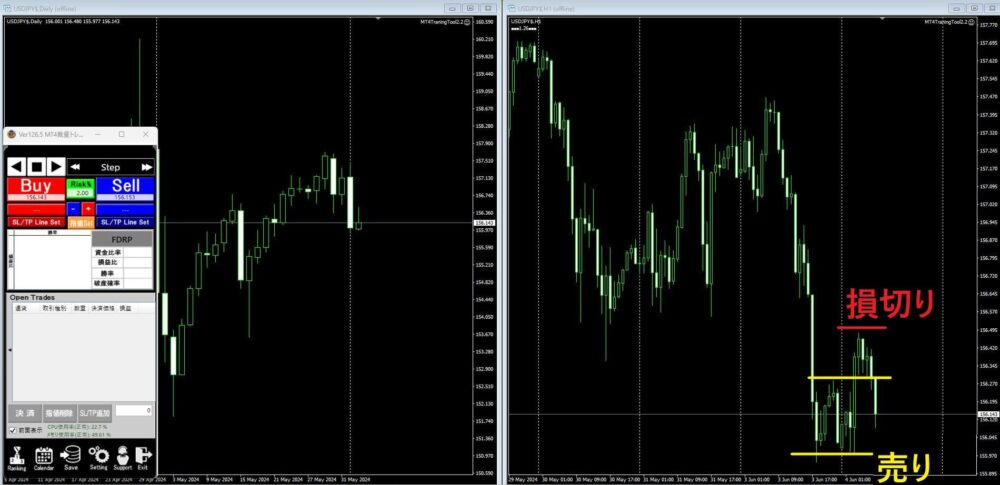1000x485 pixels.
Task: Minimize the USDJPY H1 chart window
Action: [956, 8]
